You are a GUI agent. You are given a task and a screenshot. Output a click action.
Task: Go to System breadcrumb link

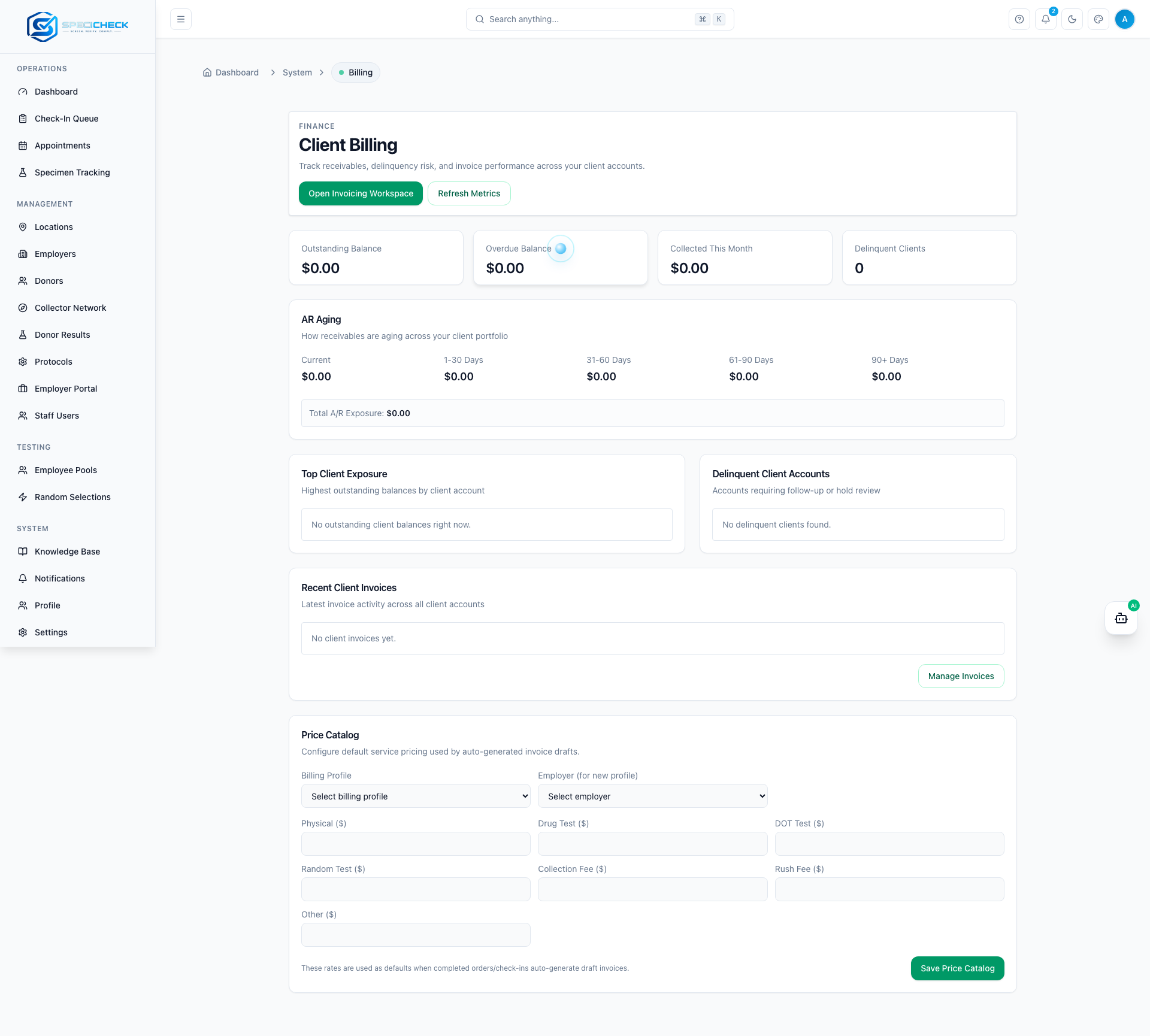(297, 72)
